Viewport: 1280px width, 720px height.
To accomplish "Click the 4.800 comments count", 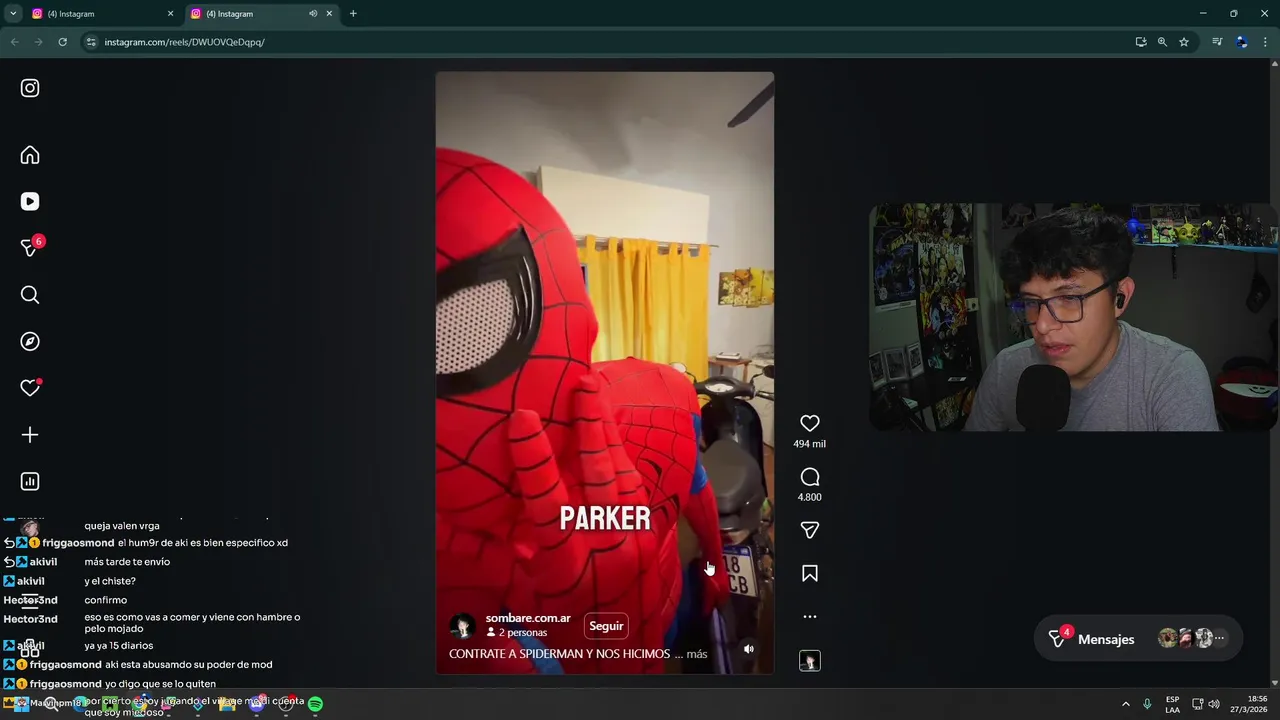I will pyautogui.click(x=810, y=497).
